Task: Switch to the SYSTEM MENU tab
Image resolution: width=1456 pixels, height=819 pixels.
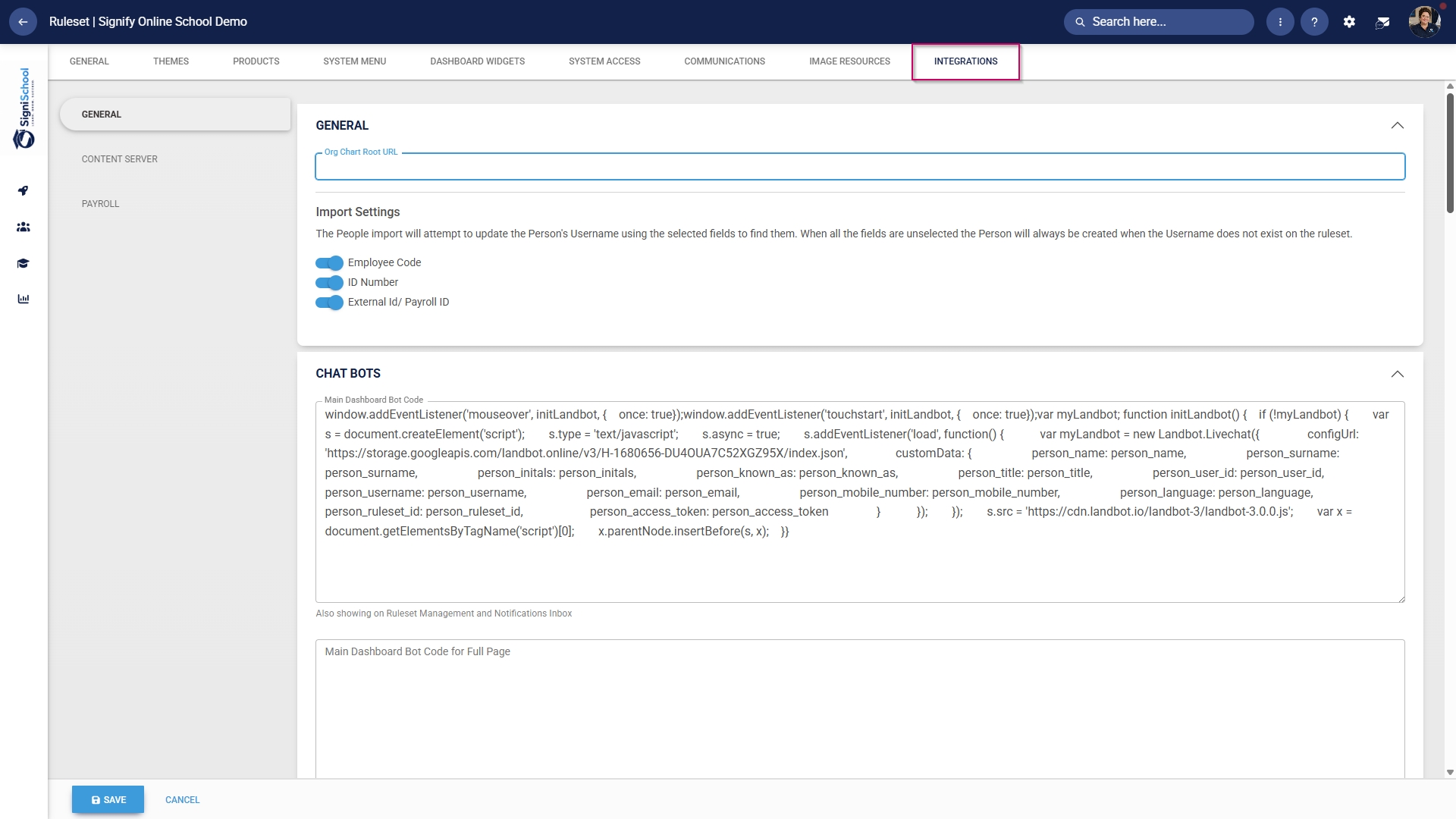Action: [x=355, y=61]
